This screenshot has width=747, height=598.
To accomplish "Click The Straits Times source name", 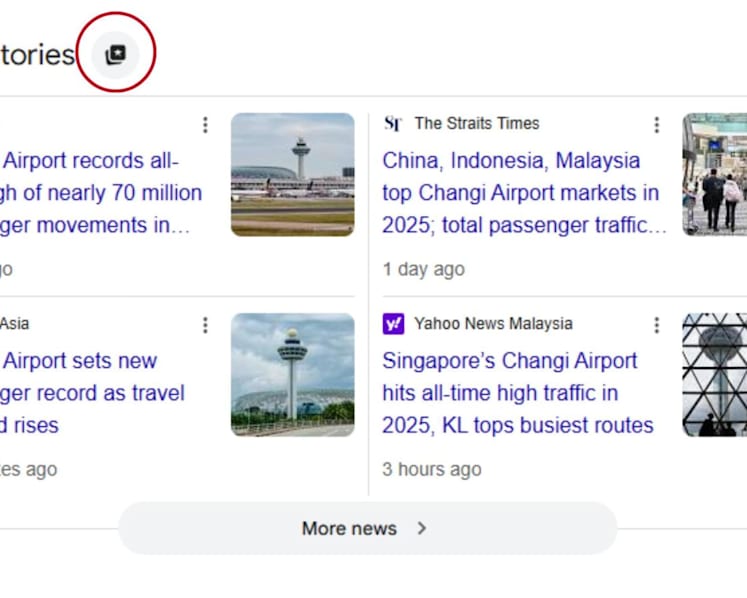I will 477,123.
